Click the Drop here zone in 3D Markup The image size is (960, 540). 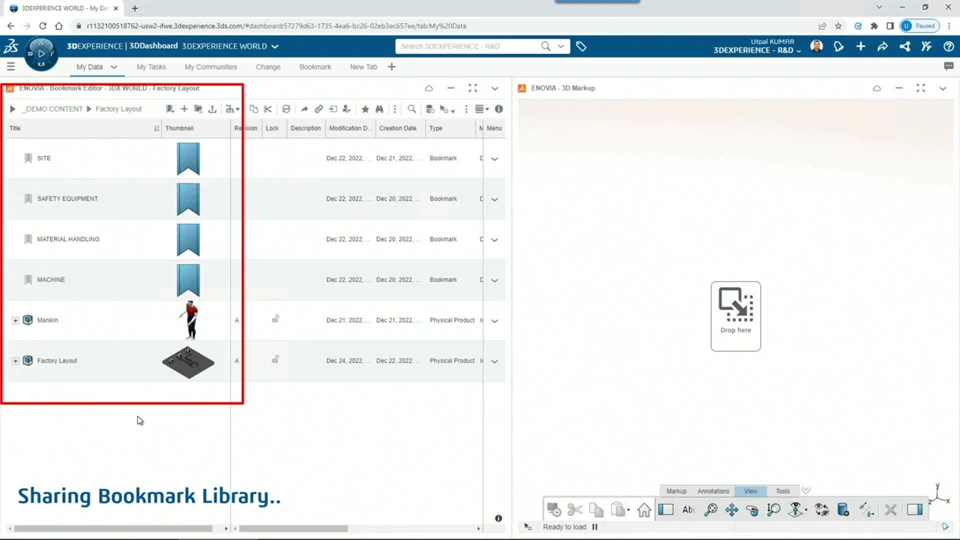(x=736, y=316)
